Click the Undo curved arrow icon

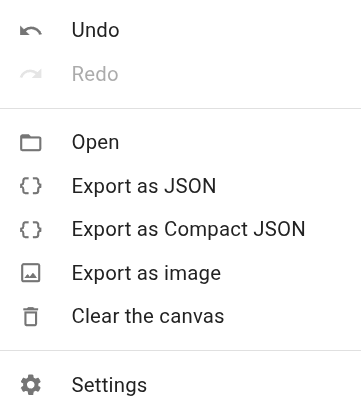click(31, 31)
